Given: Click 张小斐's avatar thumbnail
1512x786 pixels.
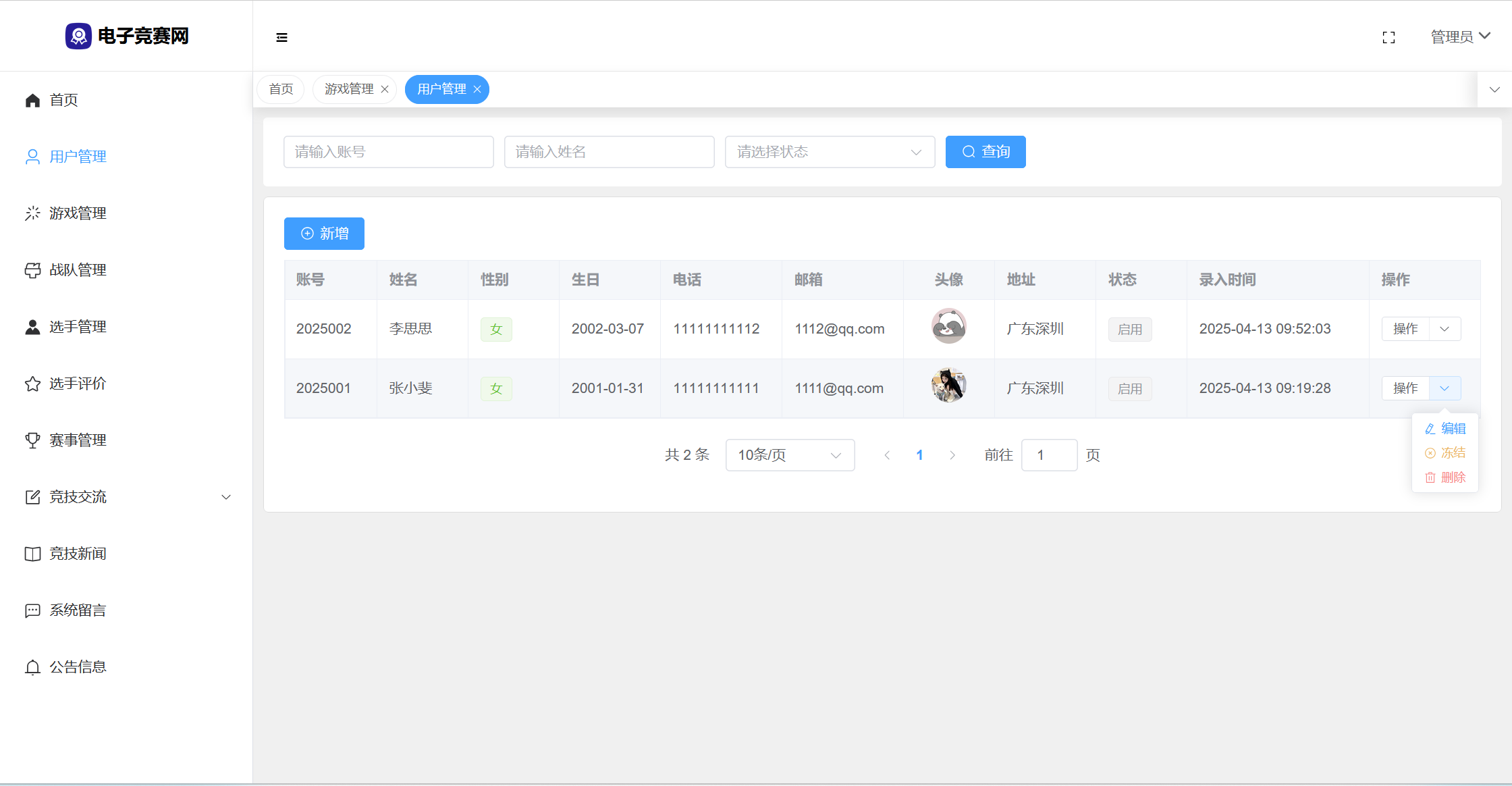Looking at the screenshot, I should (x=948, y=386).
